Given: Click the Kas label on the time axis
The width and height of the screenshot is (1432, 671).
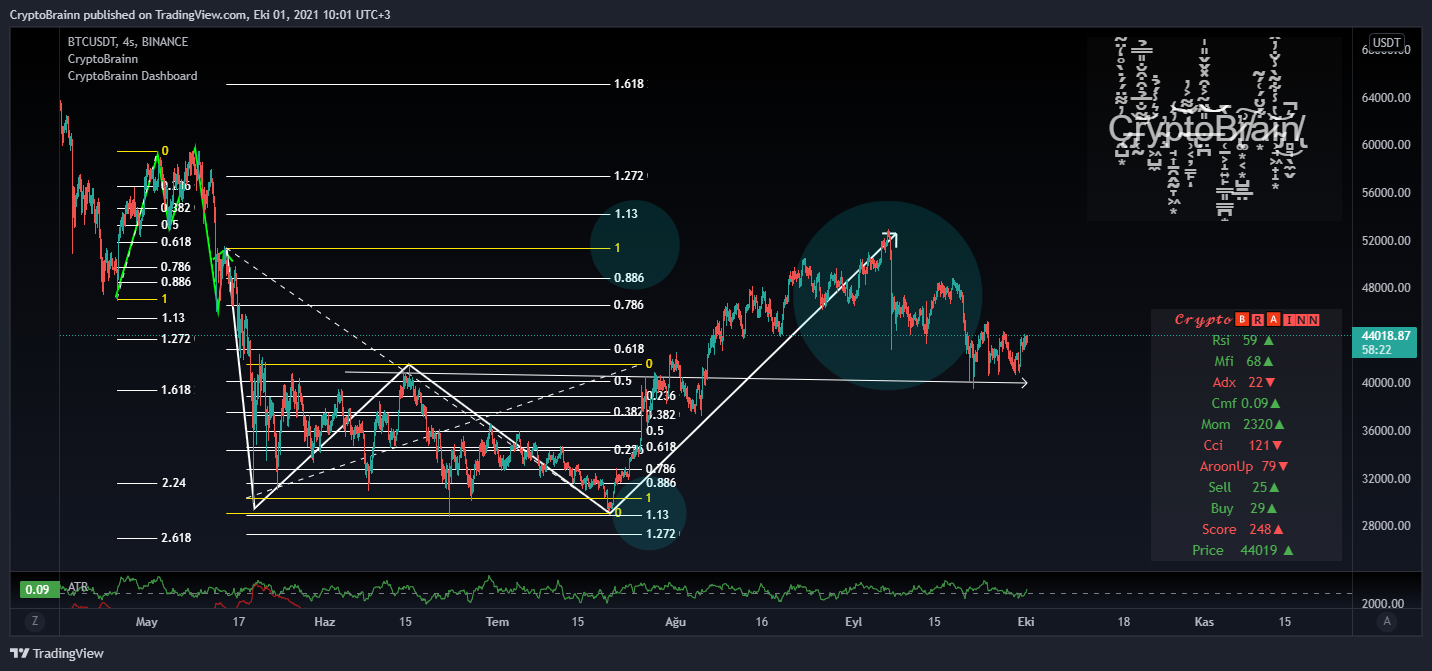Looking at the screenshot, I should [x=1204, y=622].
